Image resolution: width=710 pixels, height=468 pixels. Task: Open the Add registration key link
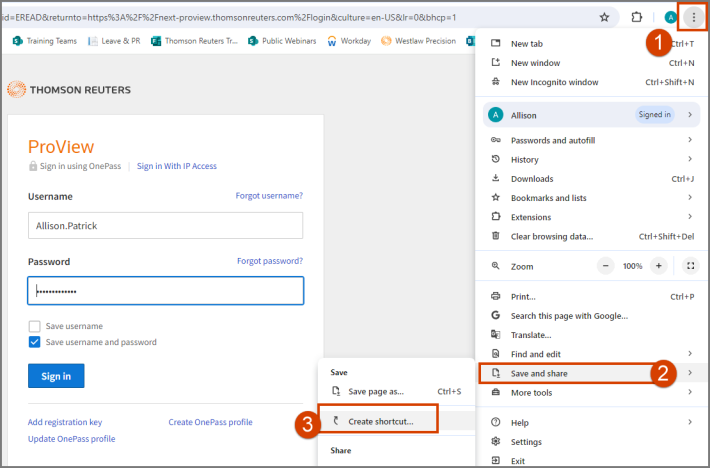[65, 422]
